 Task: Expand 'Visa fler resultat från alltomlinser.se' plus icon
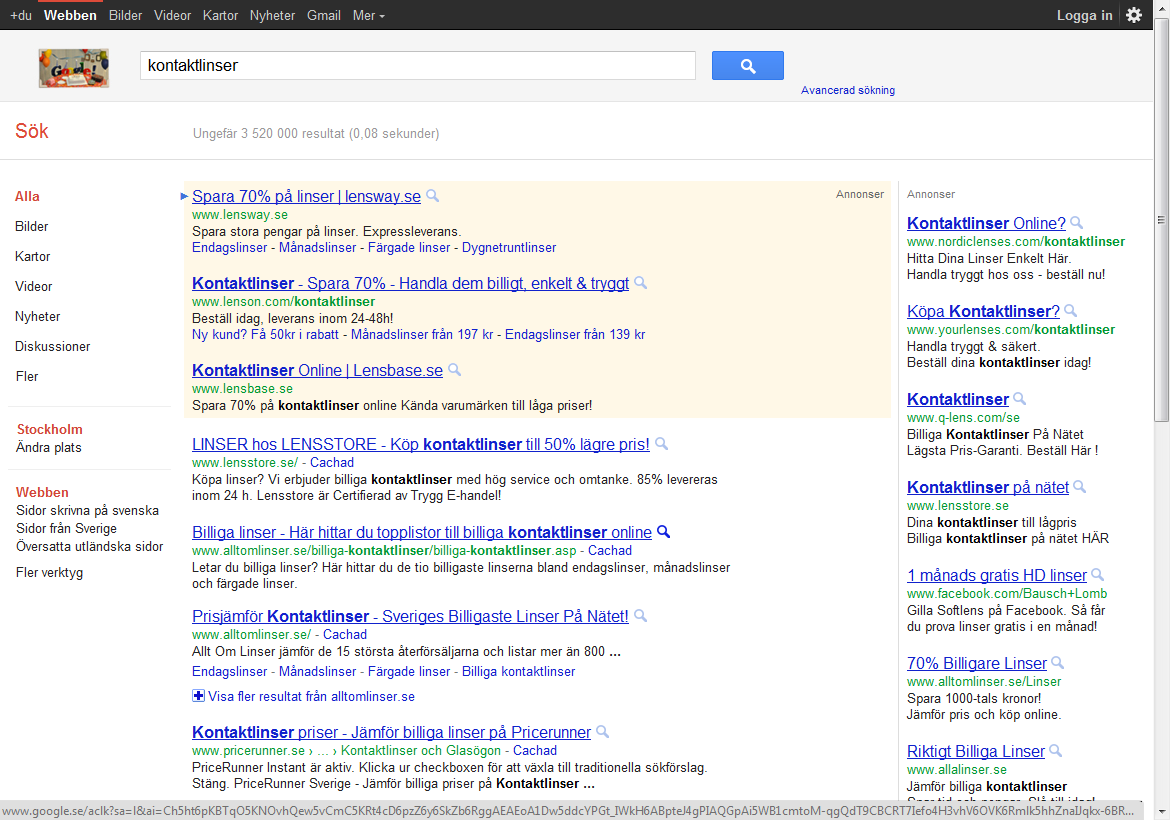(x=198, y=696)
